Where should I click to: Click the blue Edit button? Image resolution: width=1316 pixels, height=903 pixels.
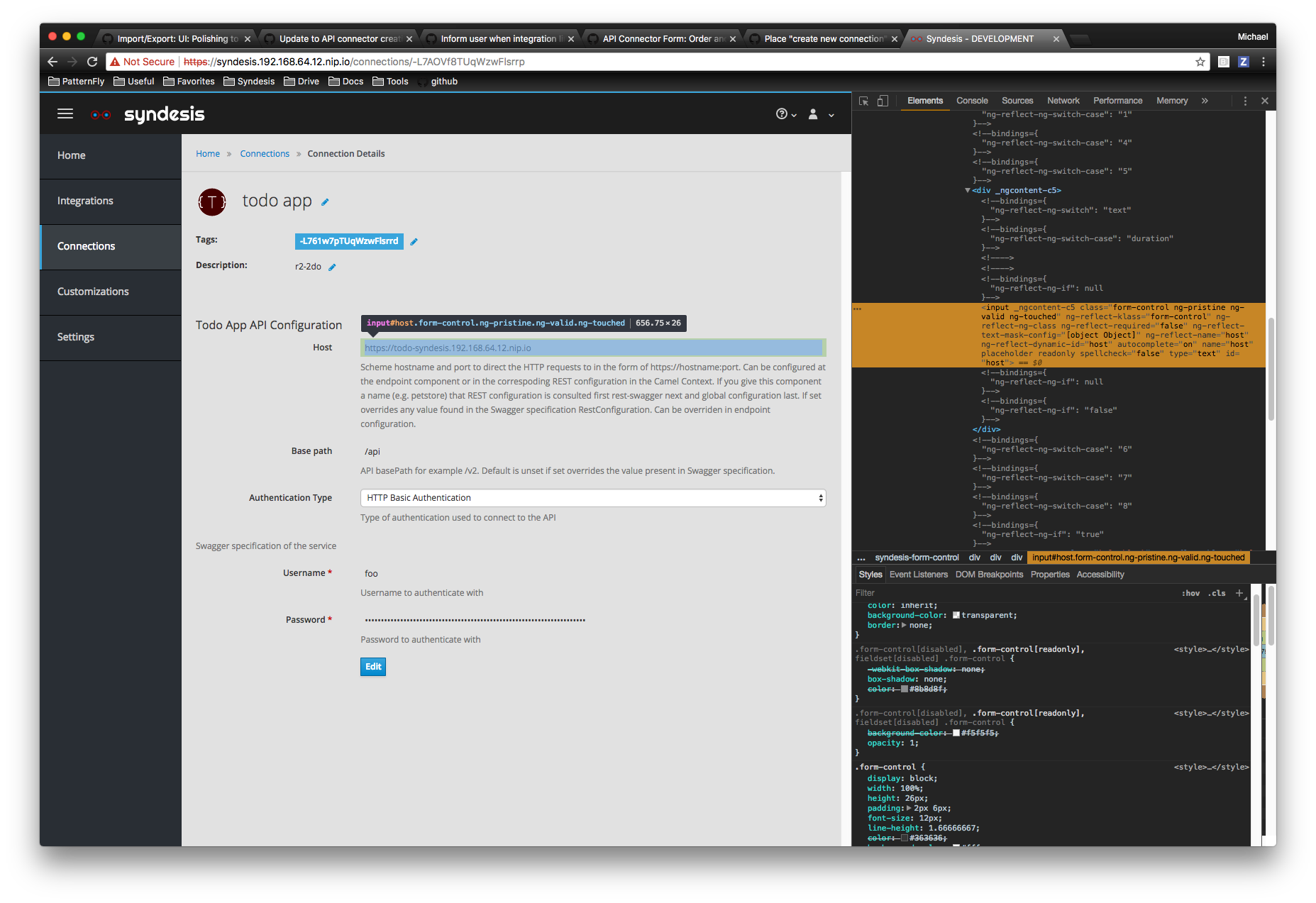tap(373, 667)
